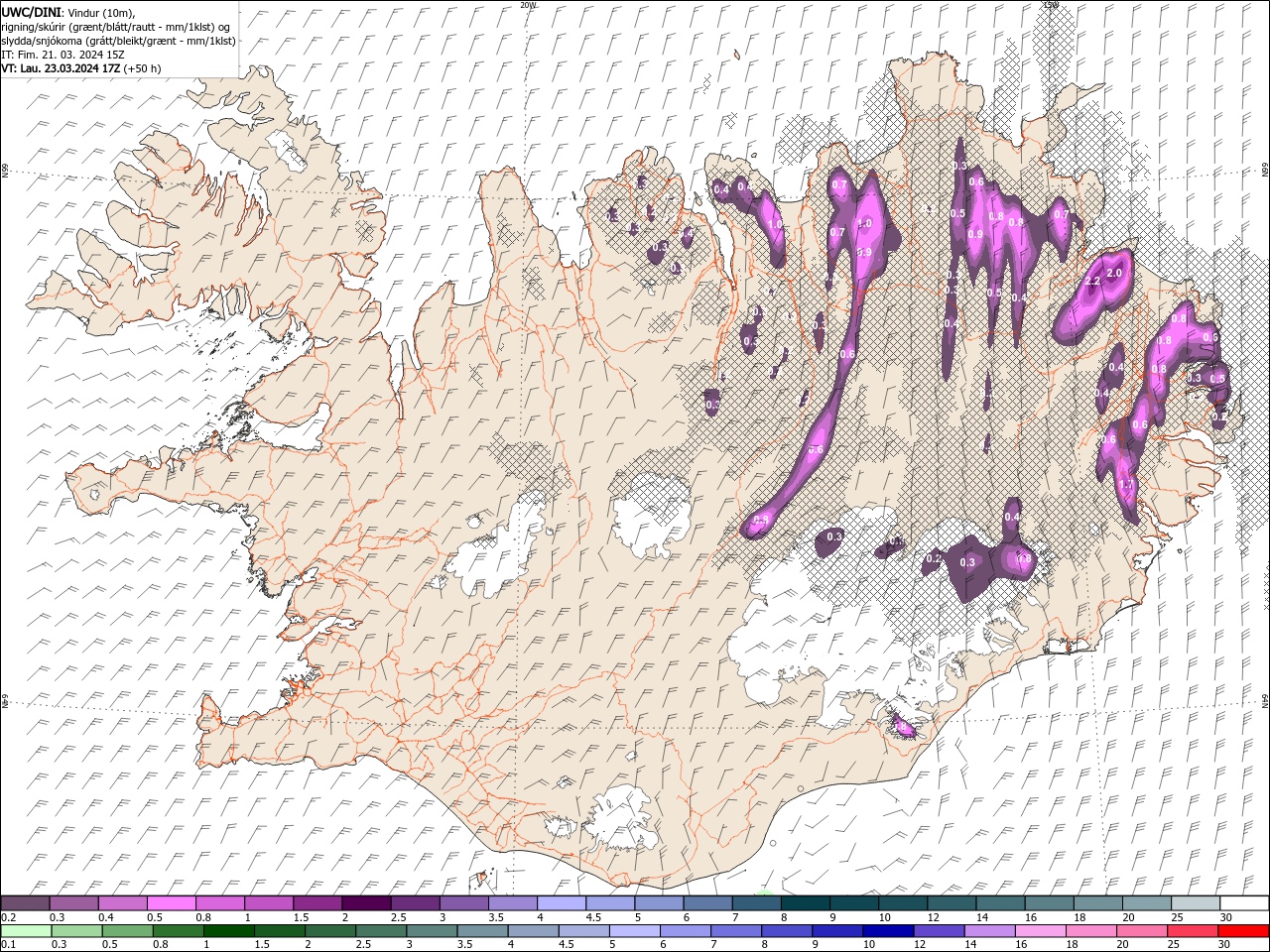Pick the bottom-row pink swatch between 20 and 25
Image resolution: width=1270 pixels, height=952 pixels.
(x=1142, y=931)
